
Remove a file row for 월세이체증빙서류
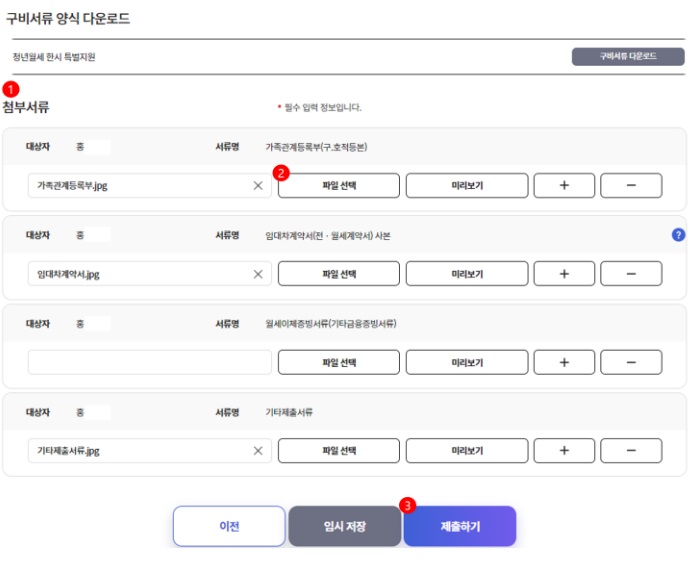tap(631, 362)
